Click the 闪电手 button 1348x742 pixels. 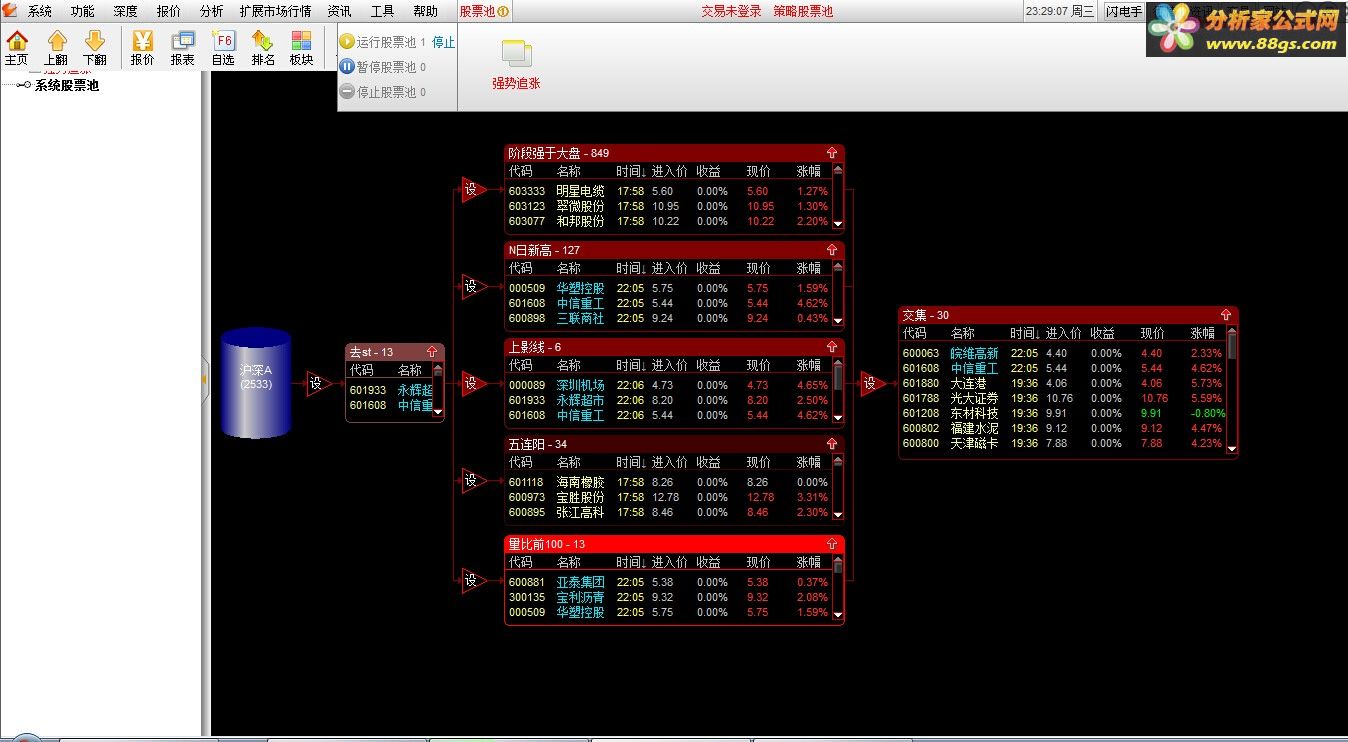coord(1124,12)
